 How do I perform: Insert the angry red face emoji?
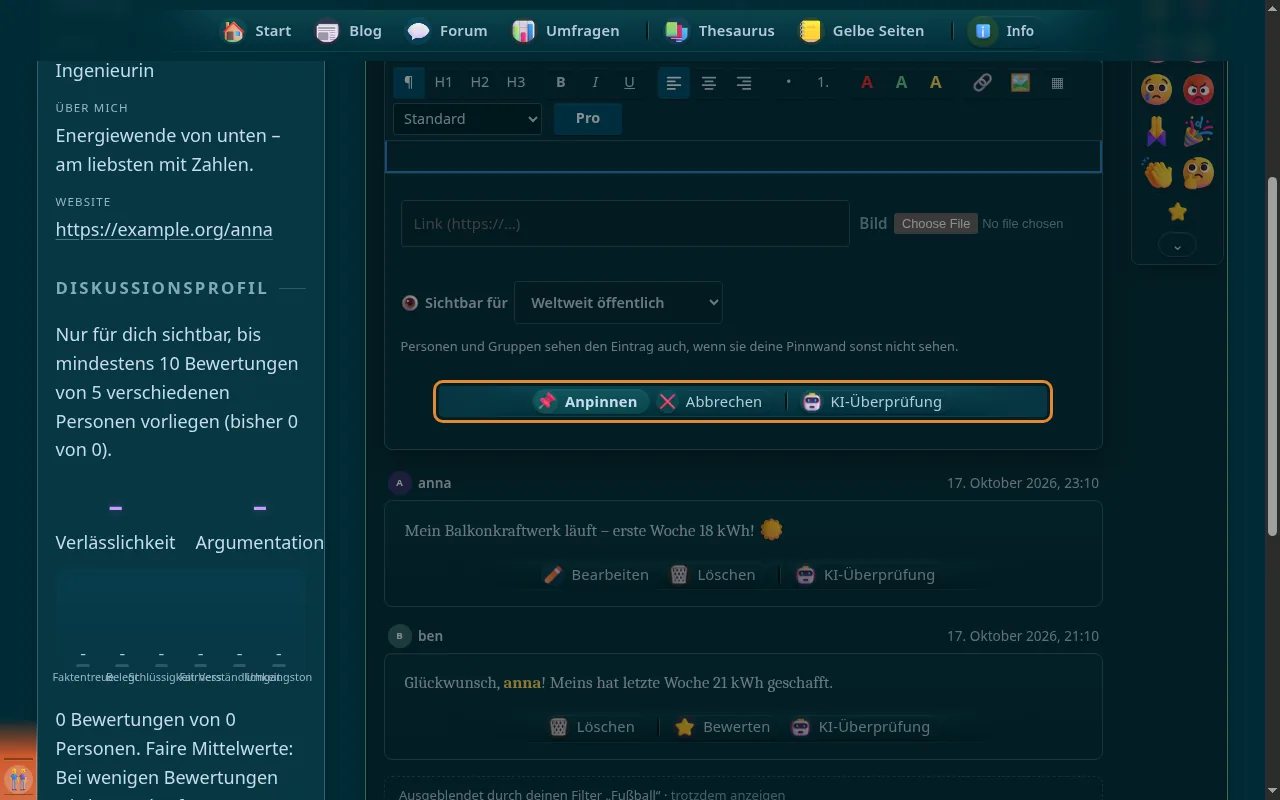click(x=1198, y=90)
